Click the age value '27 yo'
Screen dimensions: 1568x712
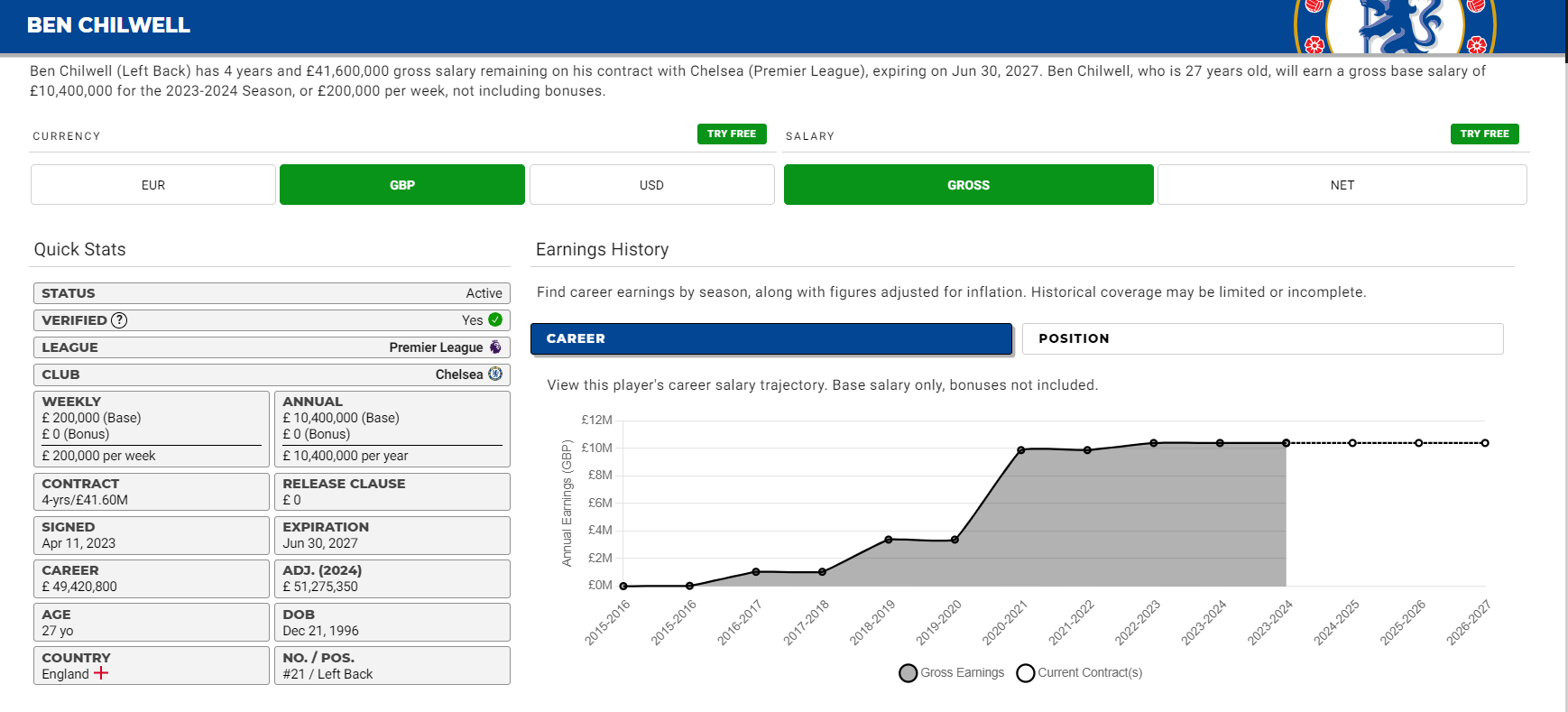(x=58, y=631)
